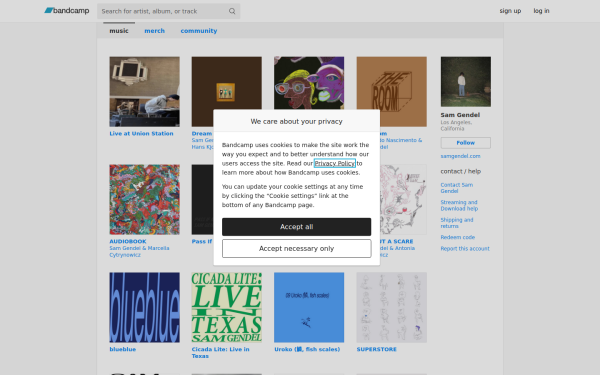600x375 pixels.
Task: Switch to the community tab
Action: (x=199, y=31)
